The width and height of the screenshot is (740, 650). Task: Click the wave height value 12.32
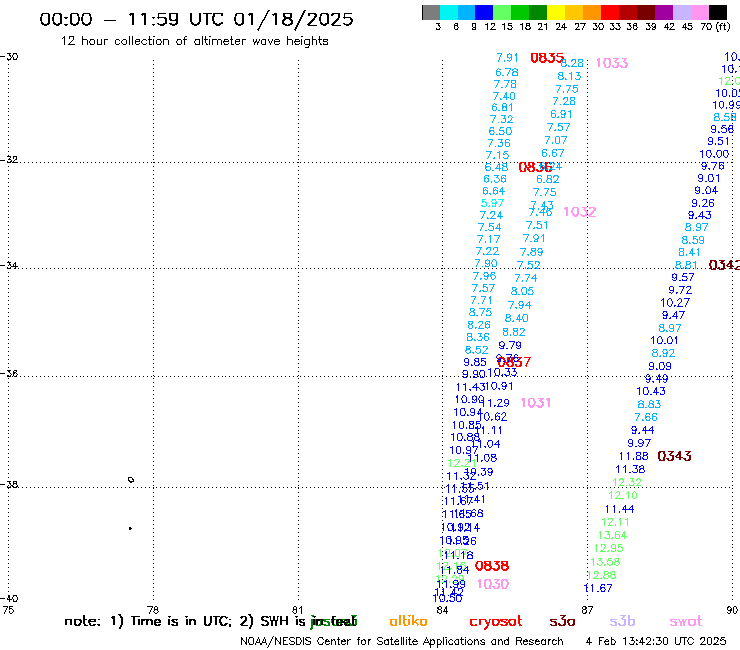click(x=627, y=482)
